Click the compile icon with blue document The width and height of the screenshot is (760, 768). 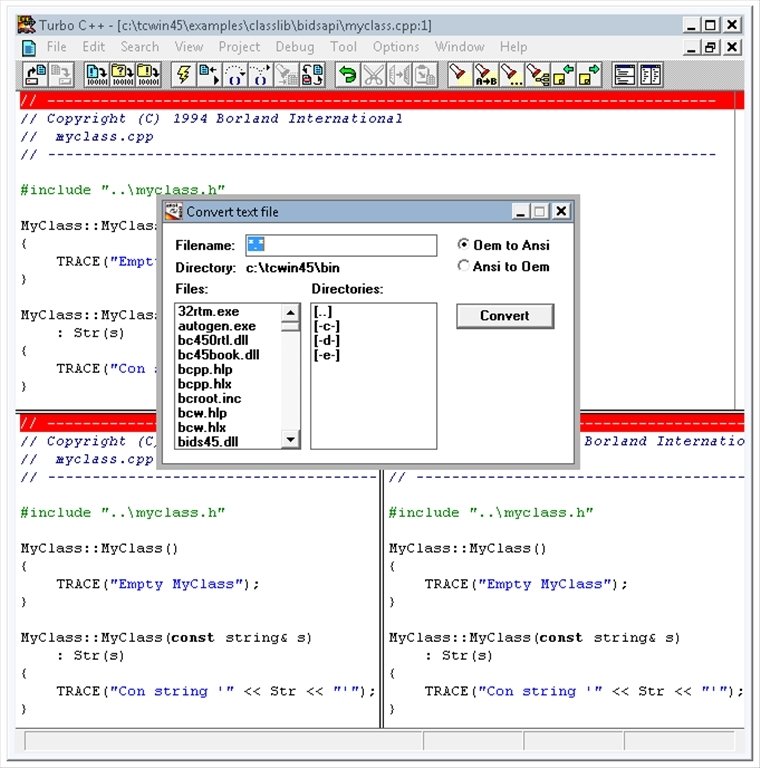[96, 75]
